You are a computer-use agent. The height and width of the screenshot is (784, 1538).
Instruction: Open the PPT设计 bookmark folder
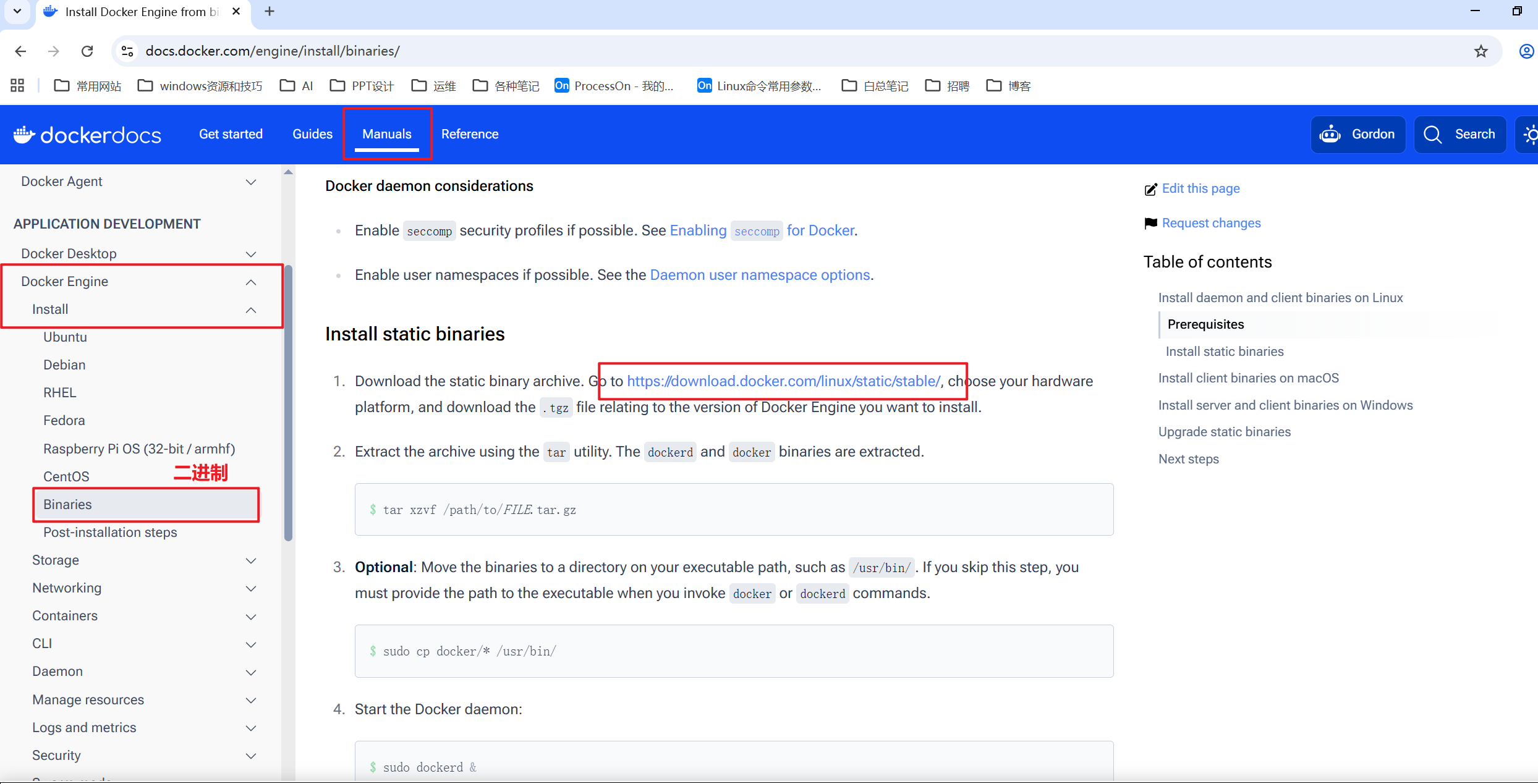(x=362, y=86)
